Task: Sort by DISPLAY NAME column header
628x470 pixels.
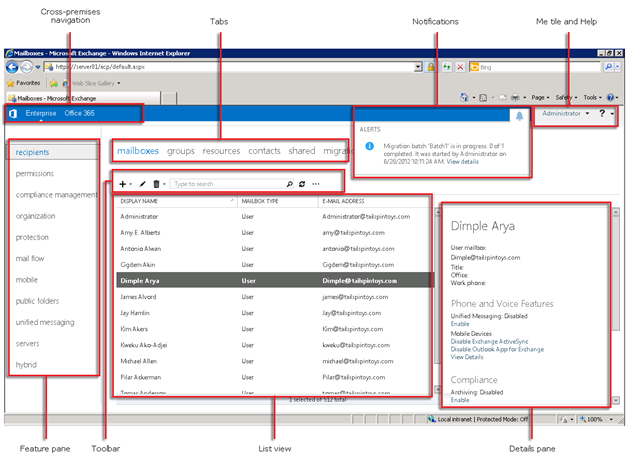Action: (176, 201)
